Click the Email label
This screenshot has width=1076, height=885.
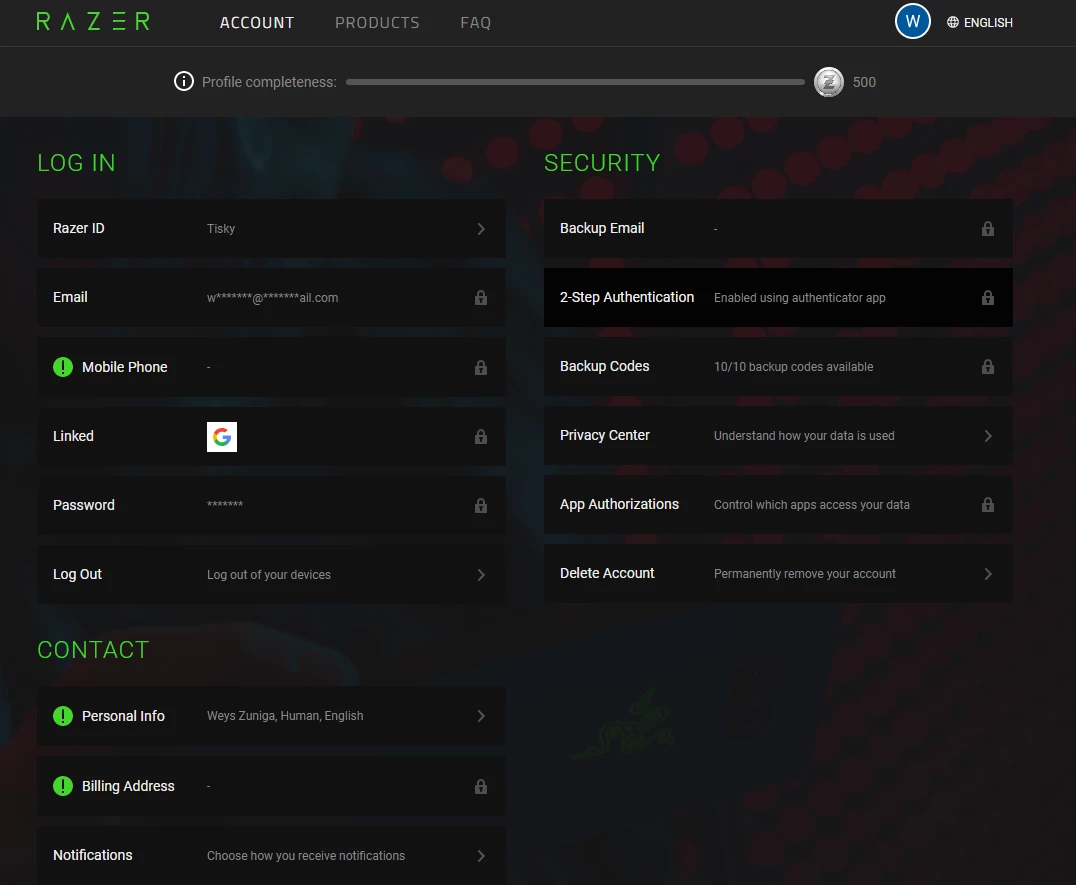(x=70, y=298)
